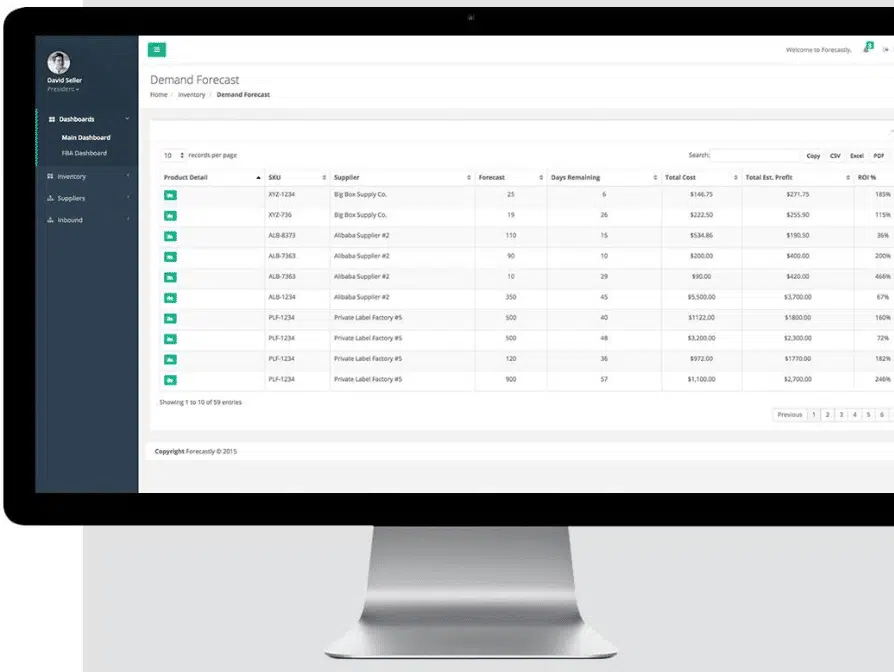Open notifications bell icon

pyautogui.click(x=868, y=48)
